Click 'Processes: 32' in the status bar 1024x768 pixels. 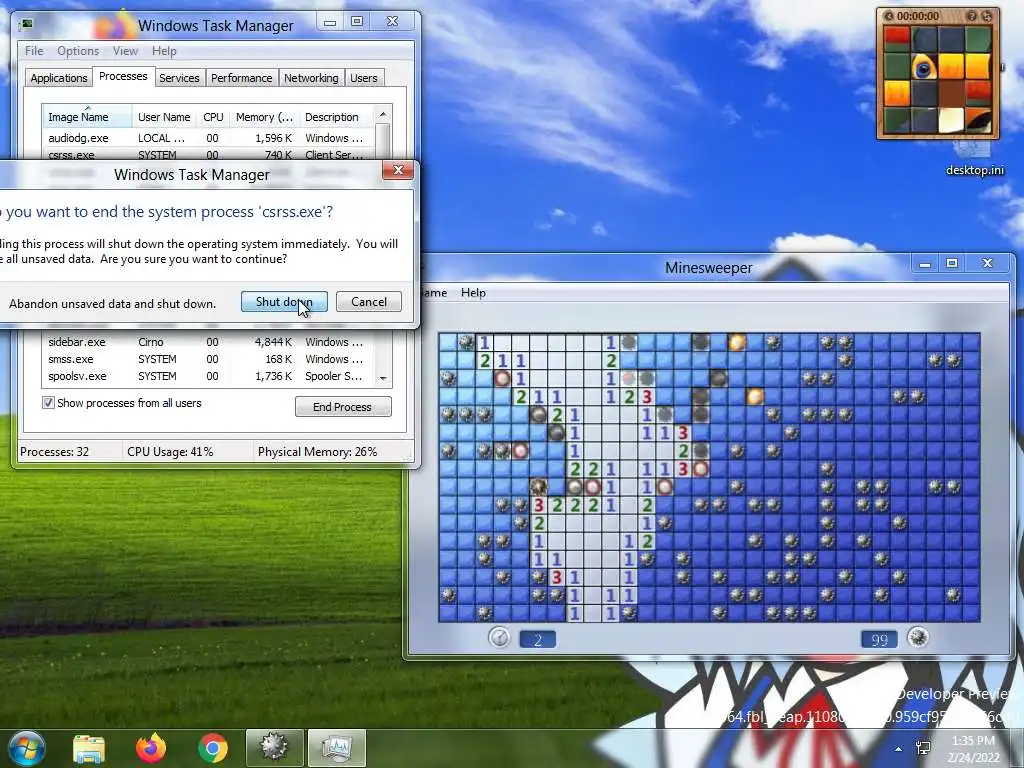tap(54, 451)
